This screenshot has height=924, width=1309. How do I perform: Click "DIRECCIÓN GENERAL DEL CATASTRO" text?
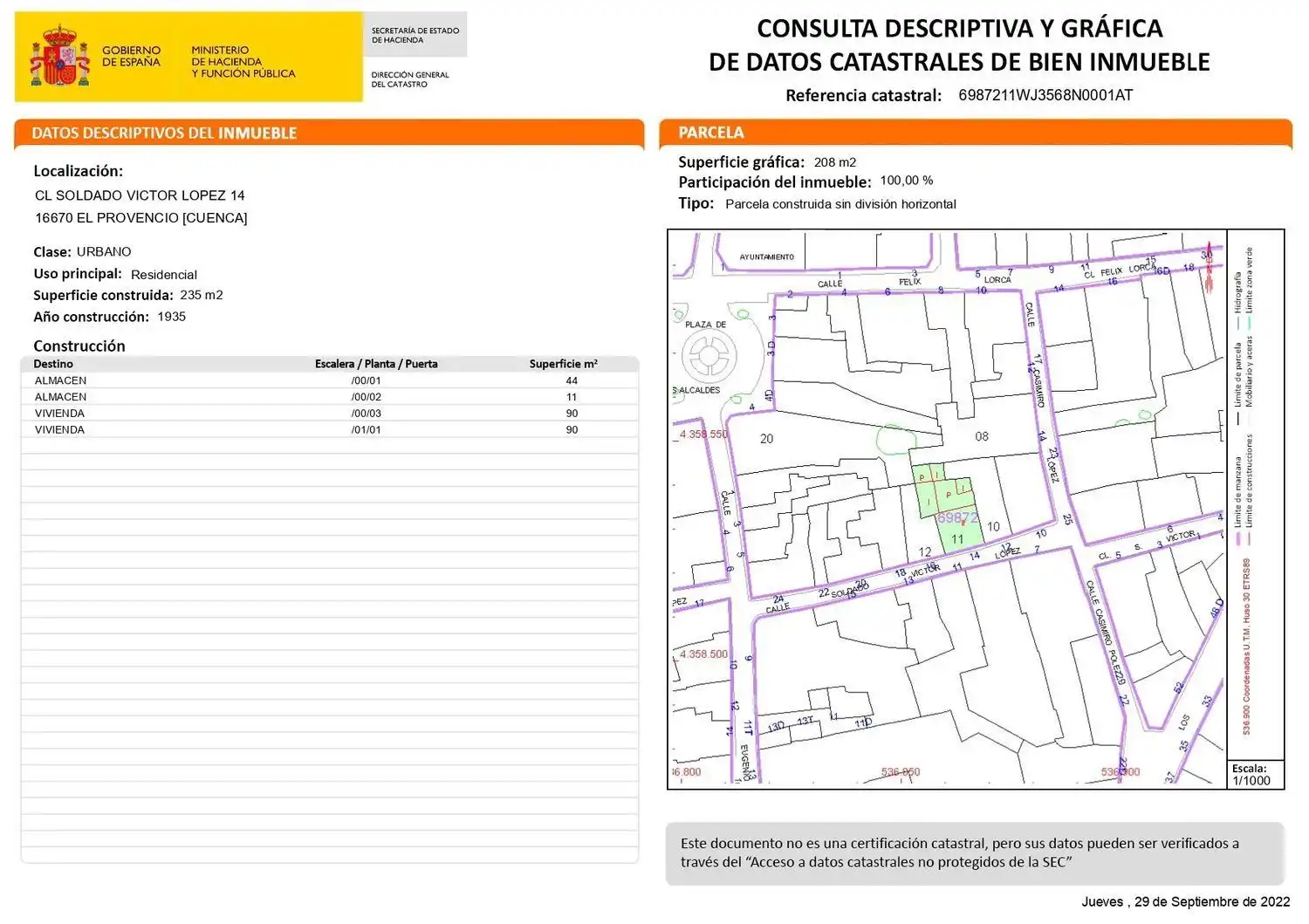coord(410,79)
